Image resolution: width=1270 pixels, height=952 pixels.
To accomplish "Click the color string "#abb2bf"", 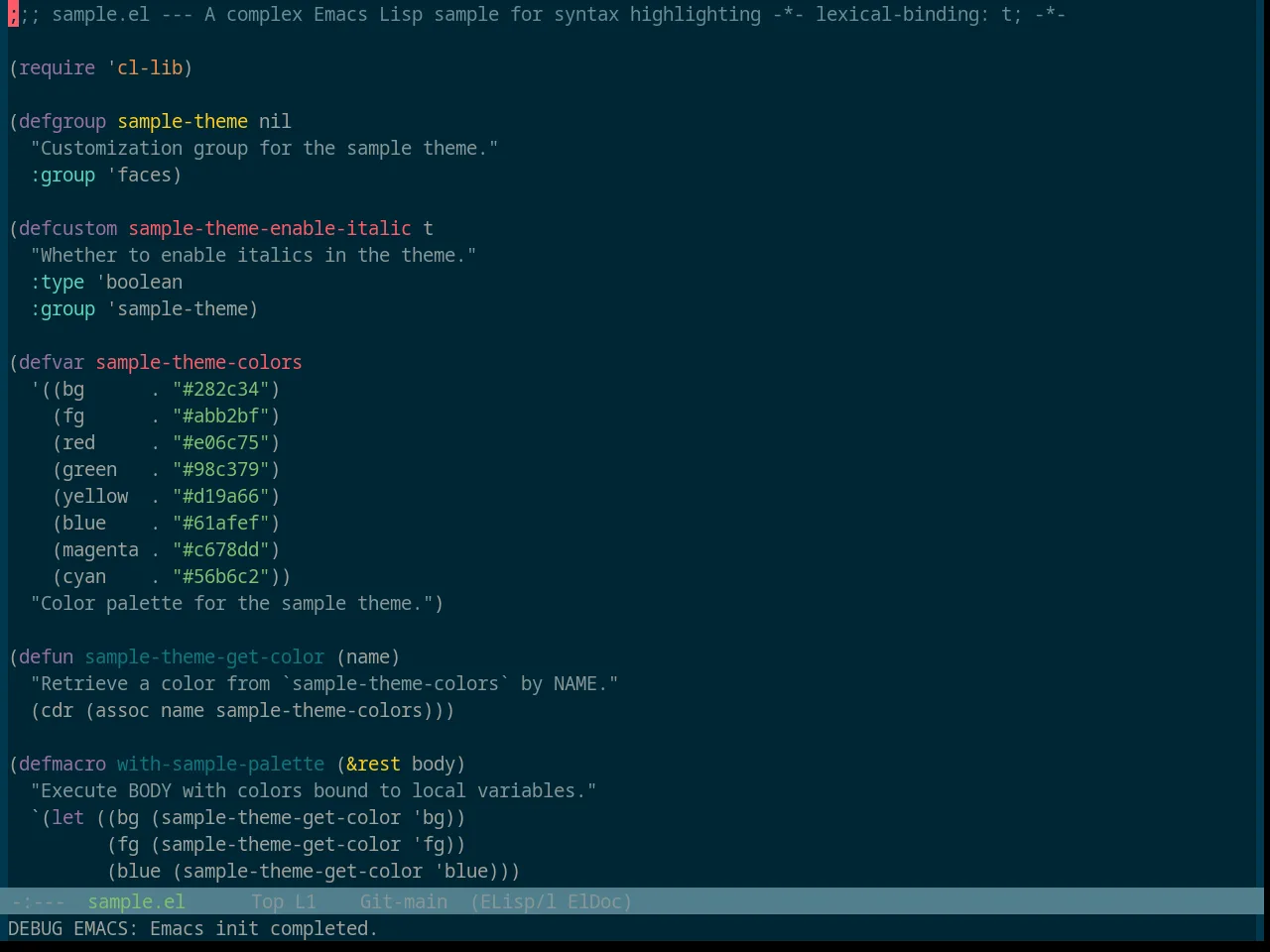I will tap(220, 416).
